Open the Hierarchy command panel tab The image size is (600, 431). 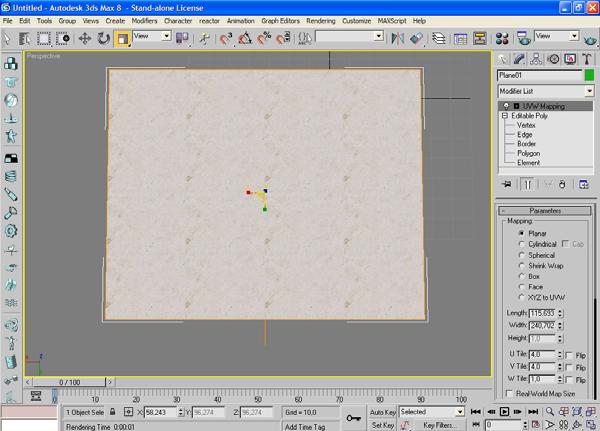coord(536,59)
